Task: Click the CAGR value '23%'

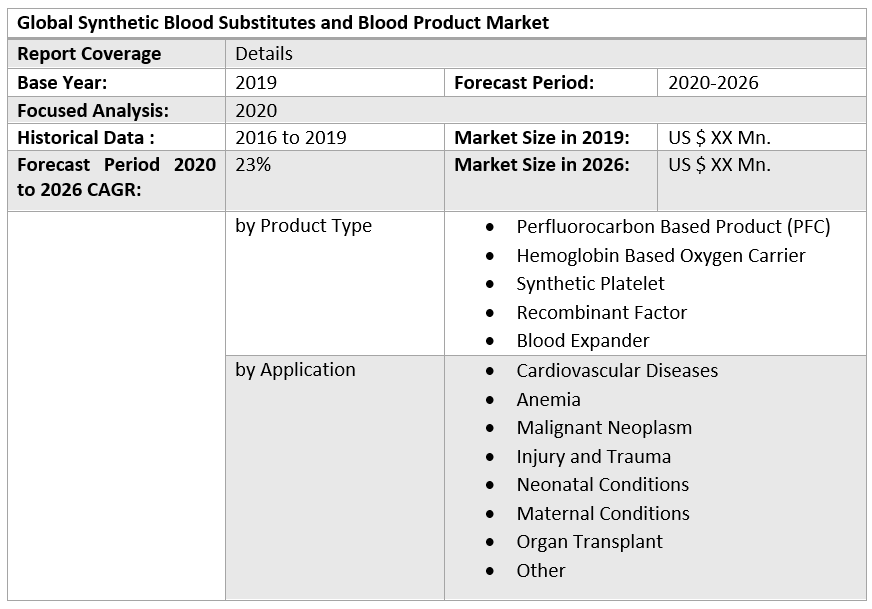Action: (253, 165)
